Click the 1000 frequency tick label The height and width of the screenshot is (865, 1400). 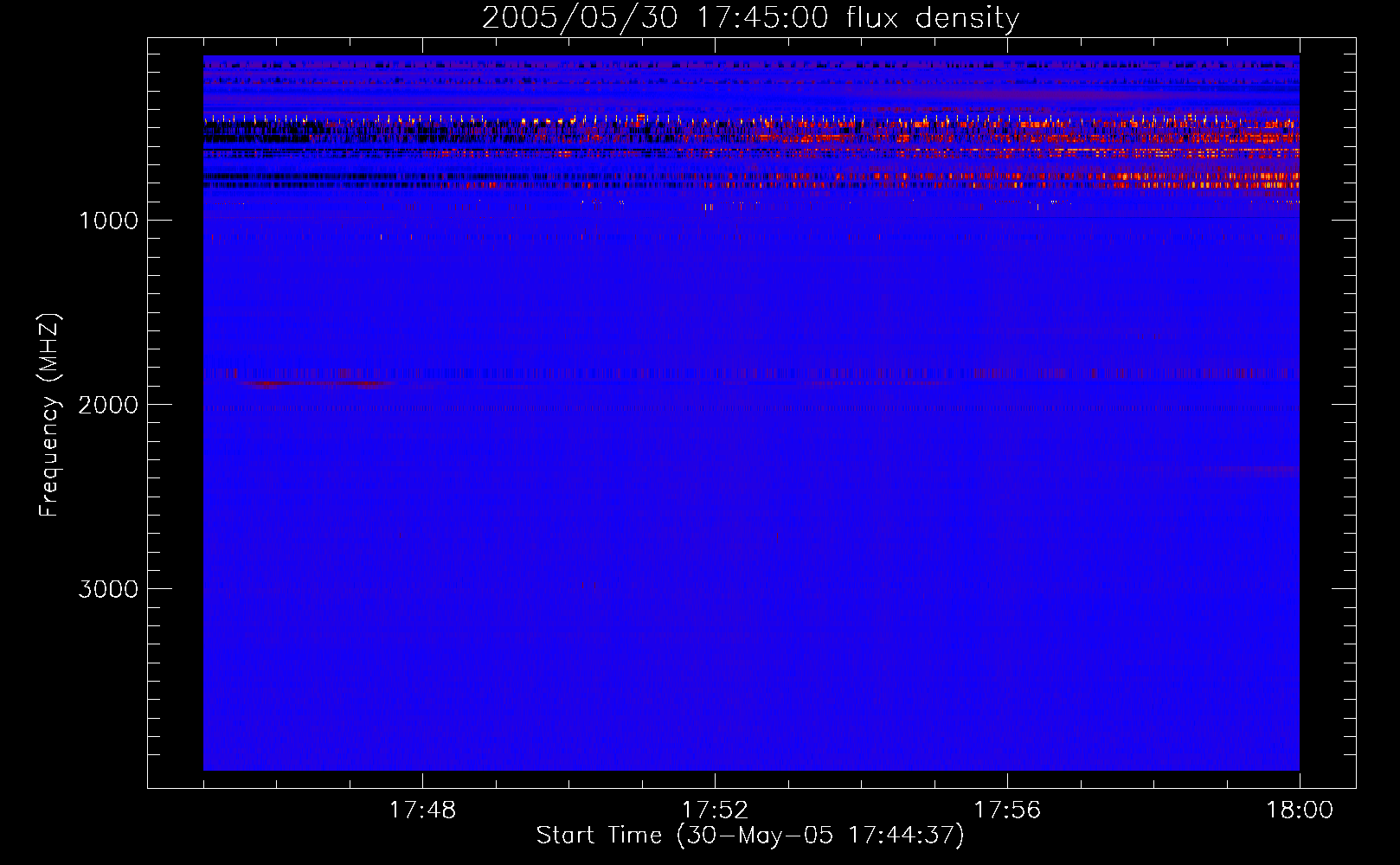click(108, 221)
